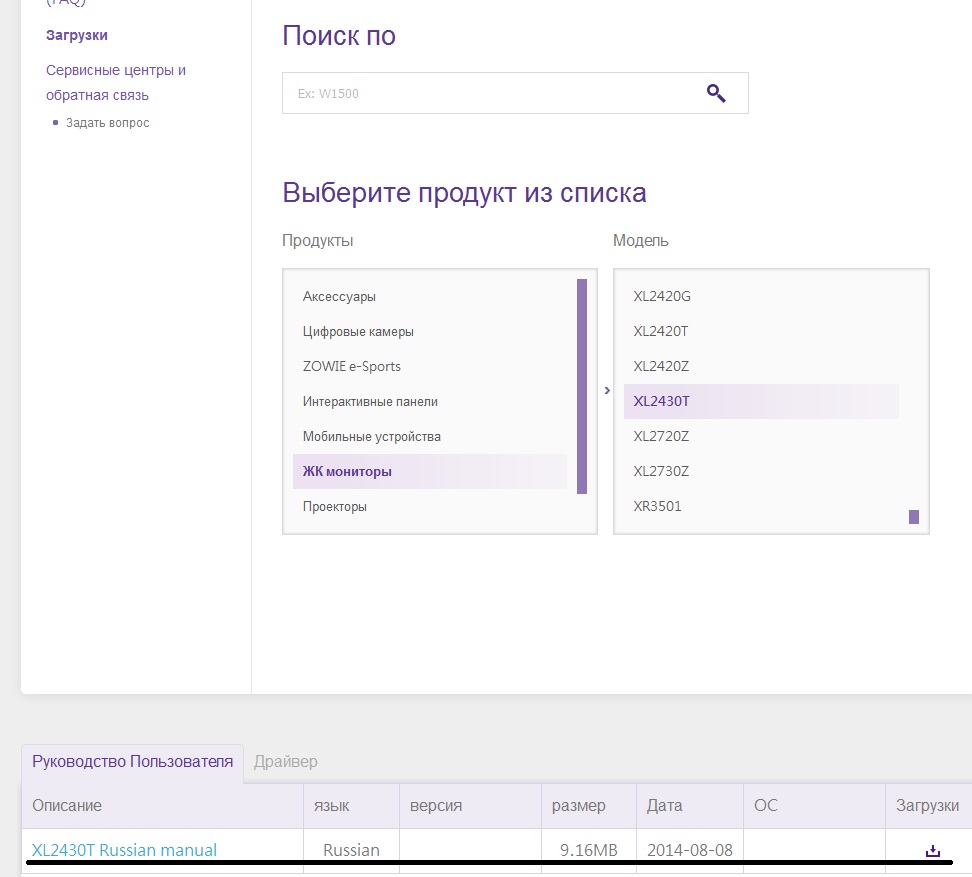Select model XL2420G
972x877 pixels.
point(761,296)
